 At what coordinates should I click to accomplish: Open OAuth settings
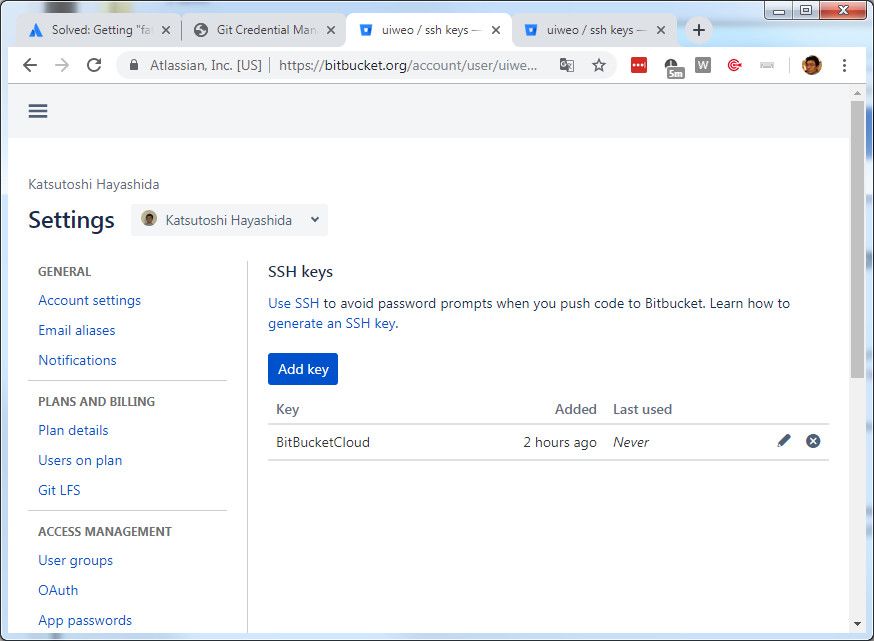pos(58,590)
